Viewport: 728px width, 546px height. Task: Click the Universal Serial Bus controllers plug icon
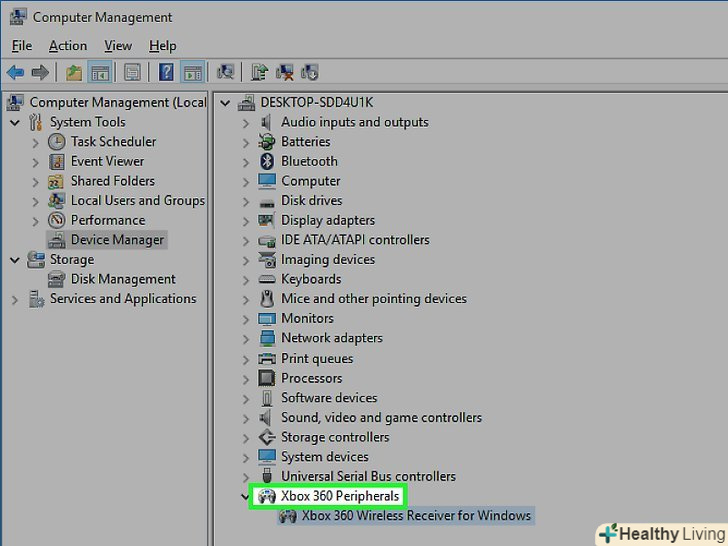(266, 476)
